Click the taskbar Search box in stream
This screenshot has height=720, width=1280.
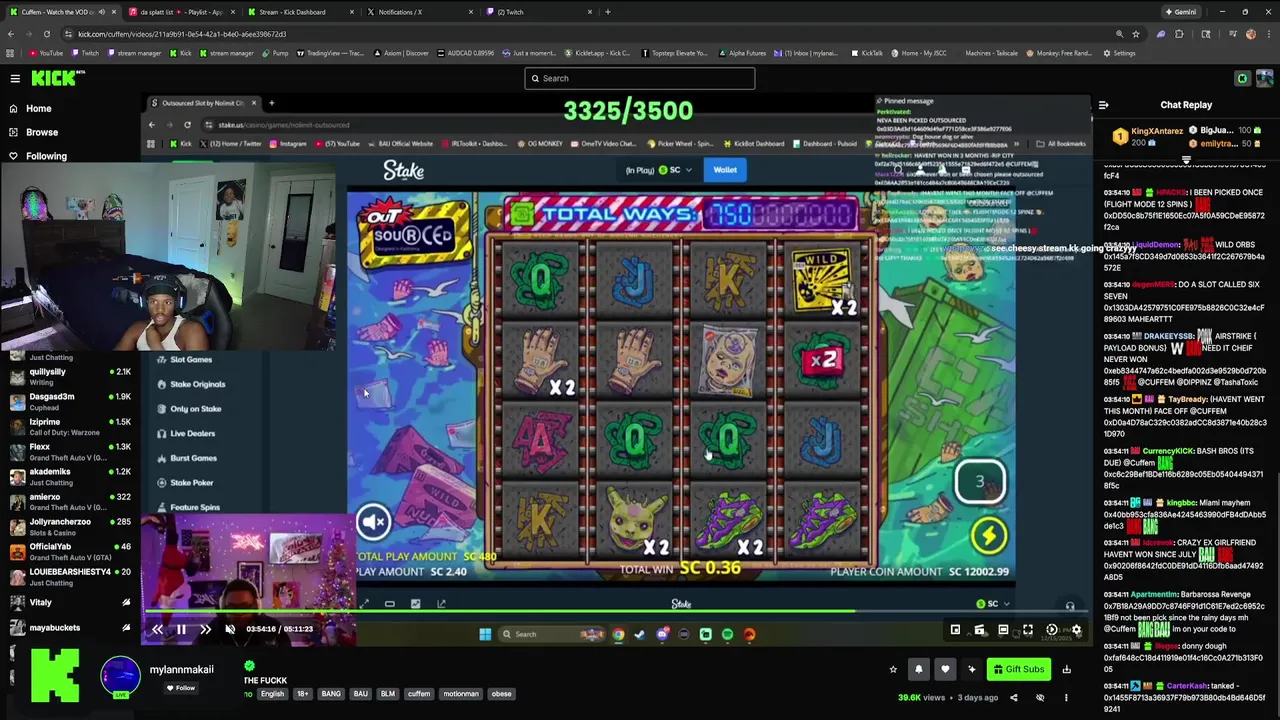(x=553, y=634)
